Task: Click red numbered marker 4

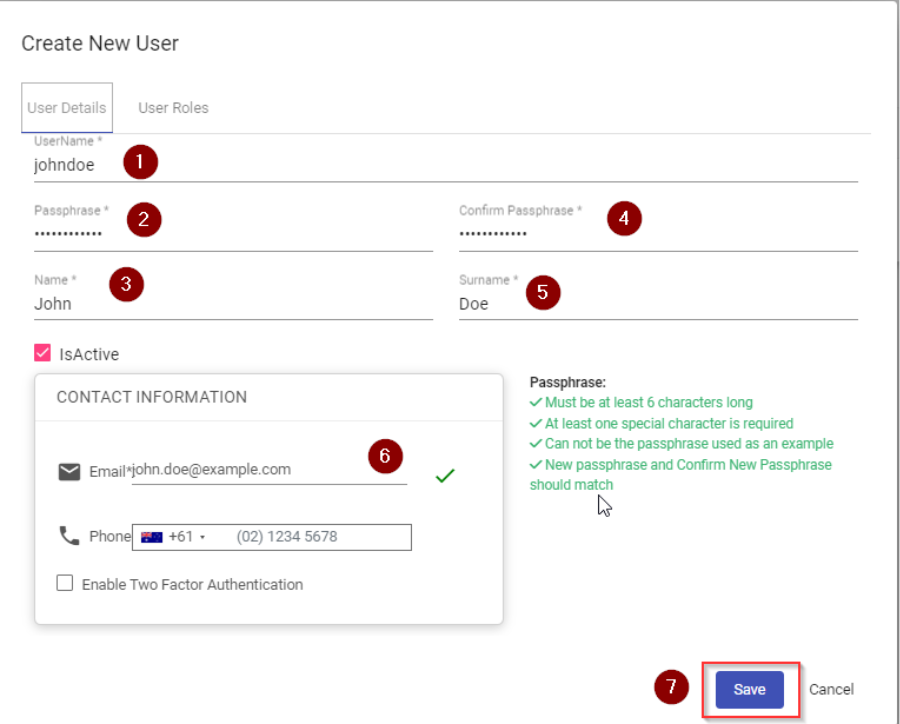Action: pos(625,219)
